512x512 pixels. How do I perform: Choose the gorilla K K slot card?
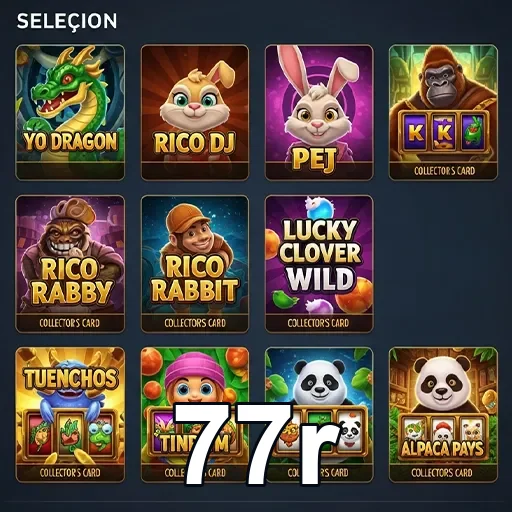pos(443,112)
